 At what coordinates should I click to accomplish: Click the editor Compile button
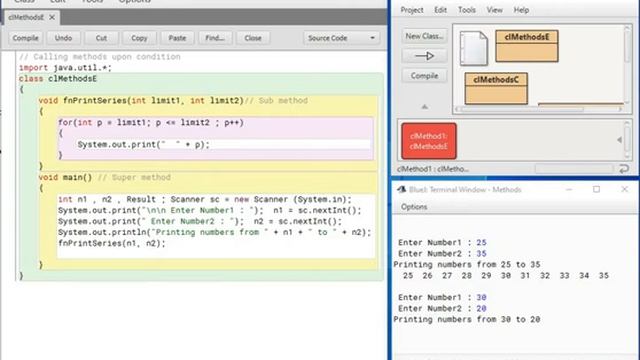tap(25, 38)
